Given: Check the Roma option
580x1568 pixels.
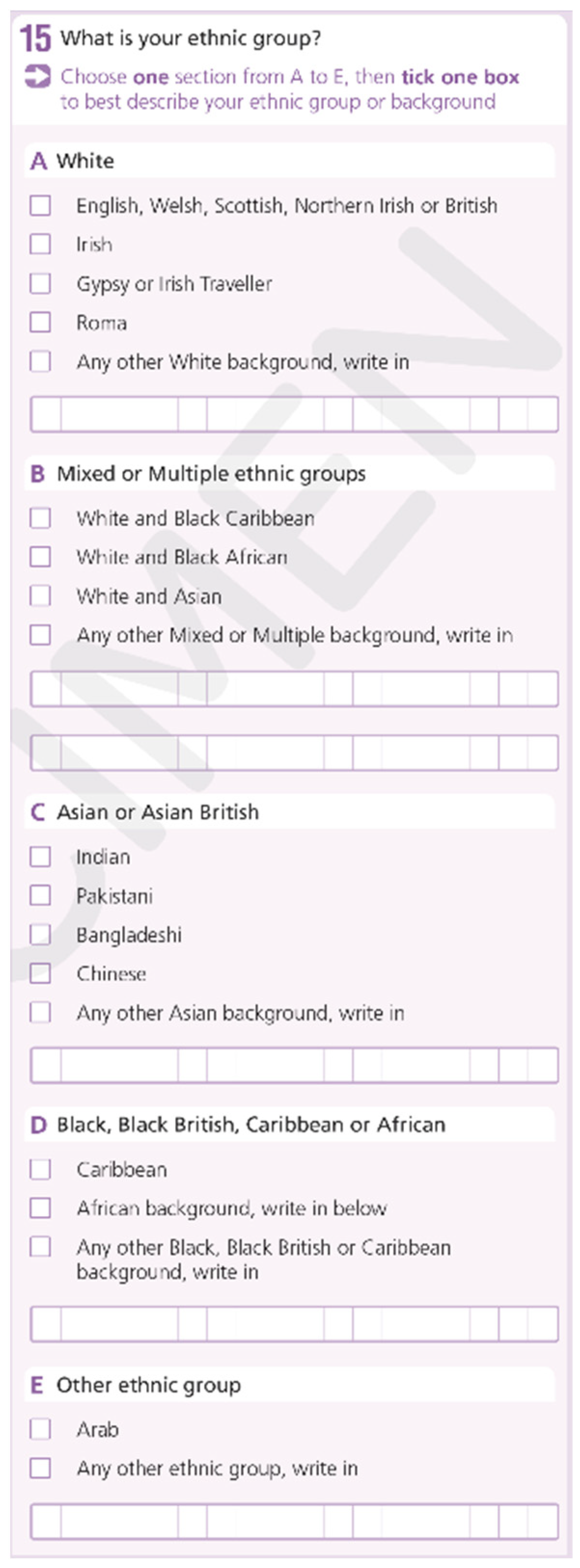Looking at the screenshot, I should click(40, 322).
